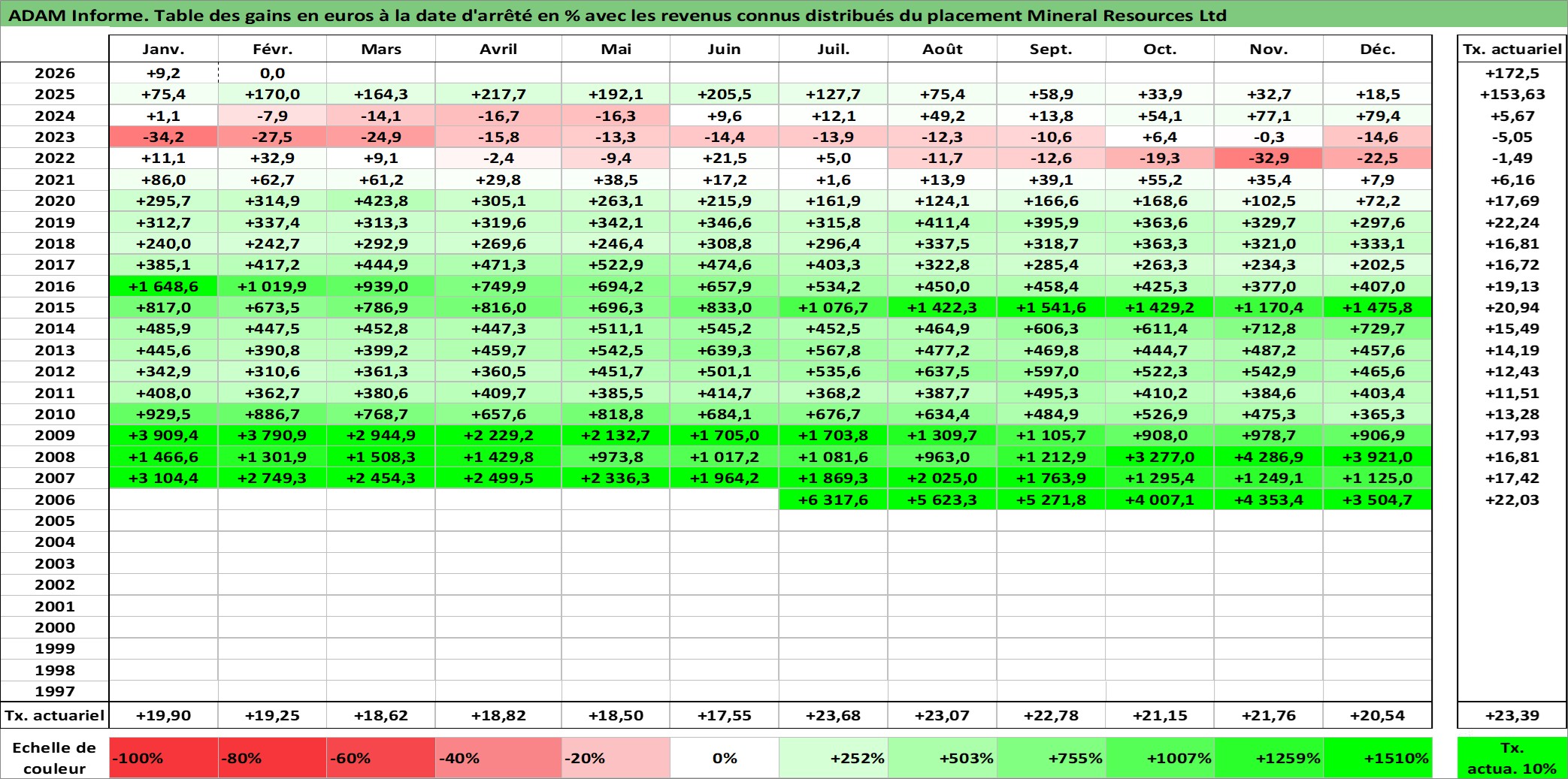Viewport: 1568px width, 779px height.
Task: Select the Août column header
Action: click(x=942, y=49)
